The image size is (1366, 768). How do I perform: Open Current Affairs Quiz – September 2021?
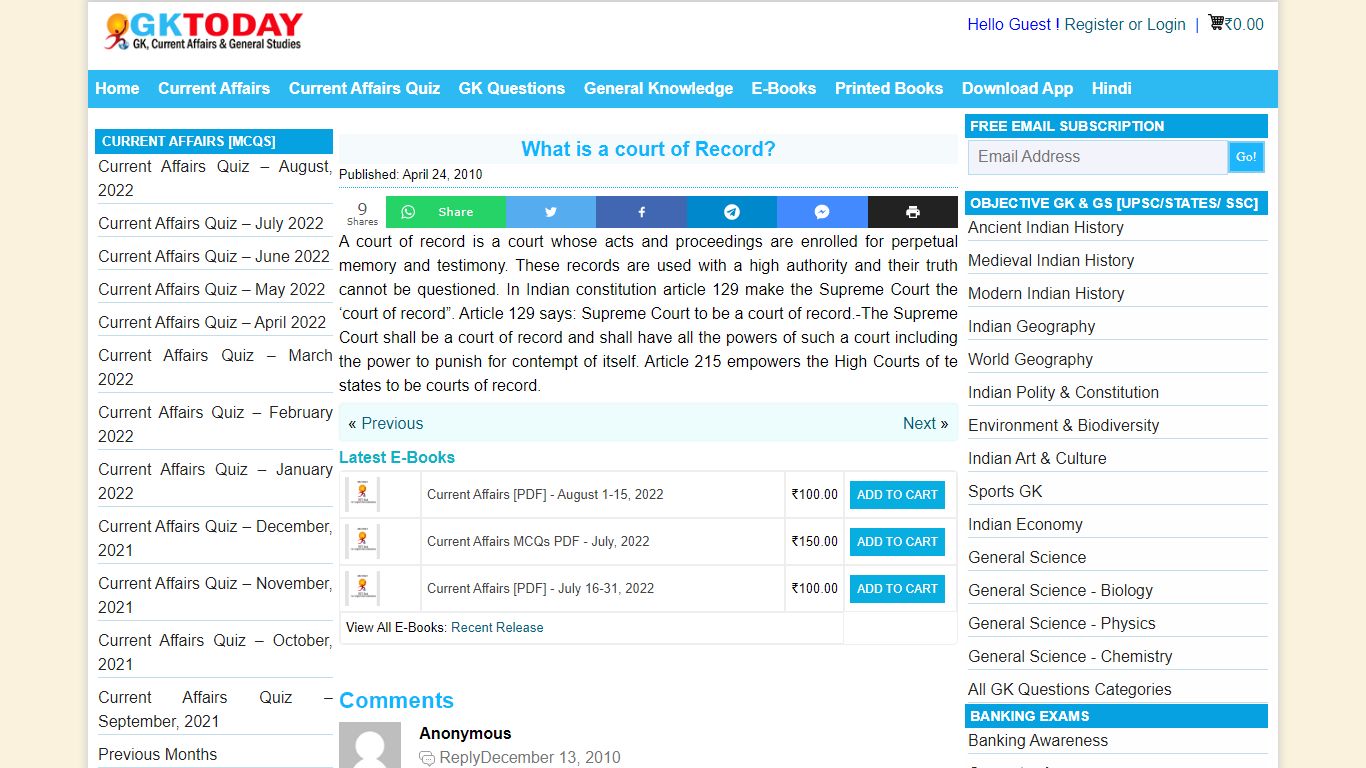(x=215, y=709)
